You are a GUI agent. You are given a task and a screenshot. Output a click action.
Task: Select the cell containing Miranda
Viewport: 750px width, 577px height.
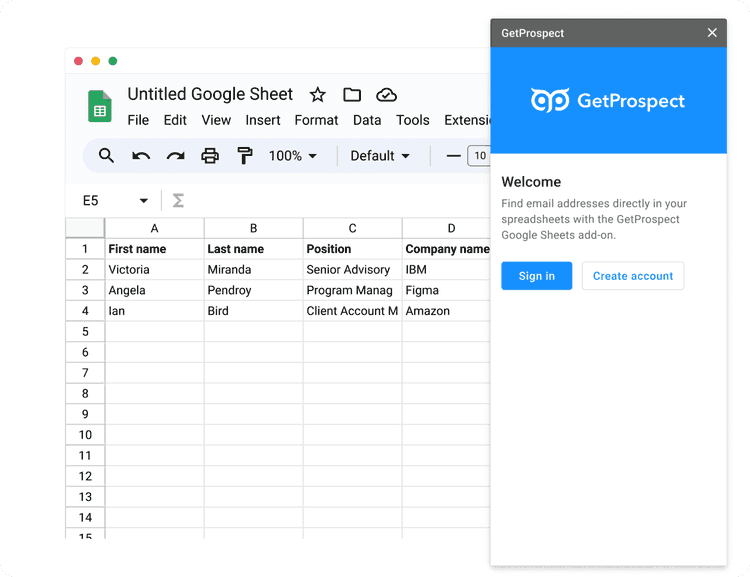click(x=254, y=269)
